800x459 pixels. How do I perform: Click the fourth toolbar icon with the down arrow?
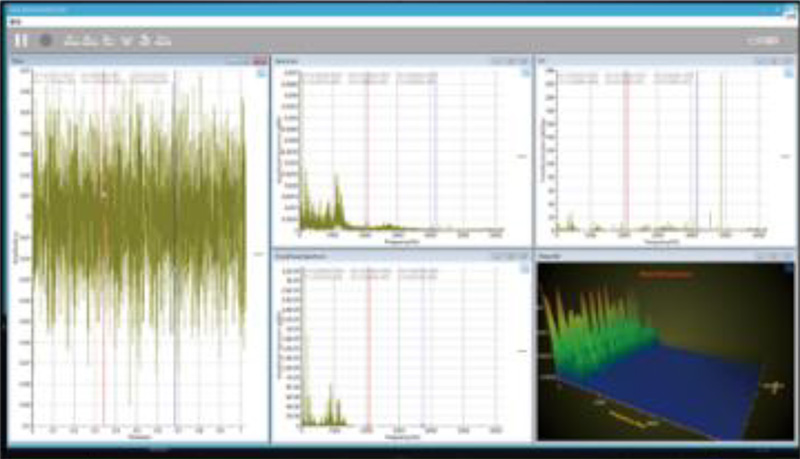126,40
